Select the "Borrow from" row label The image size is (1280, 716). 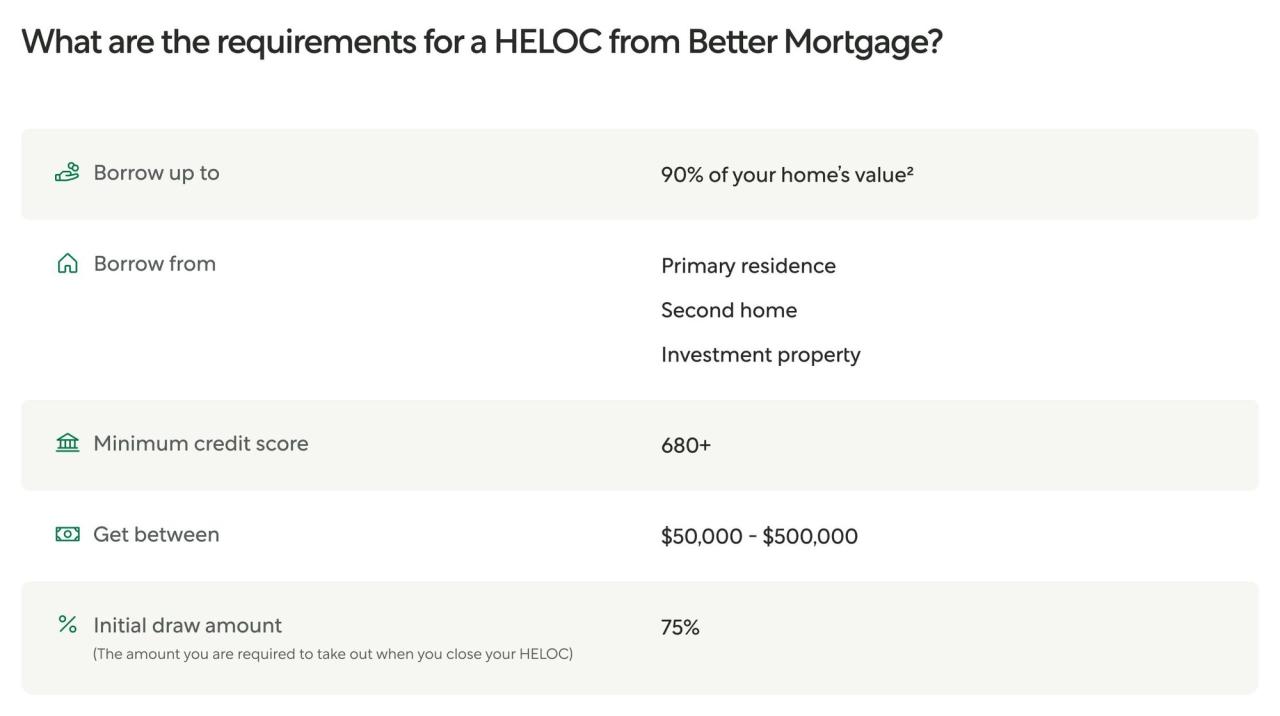[154, 264]
